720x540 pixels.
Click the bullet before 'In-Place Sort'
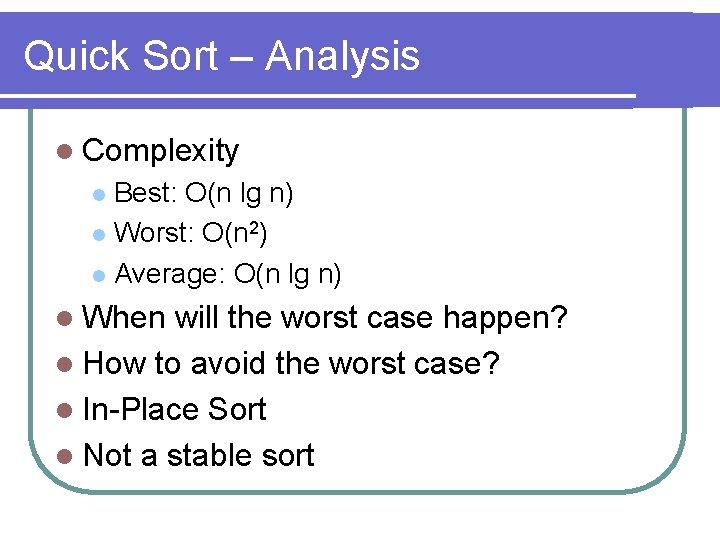[65, 411]
